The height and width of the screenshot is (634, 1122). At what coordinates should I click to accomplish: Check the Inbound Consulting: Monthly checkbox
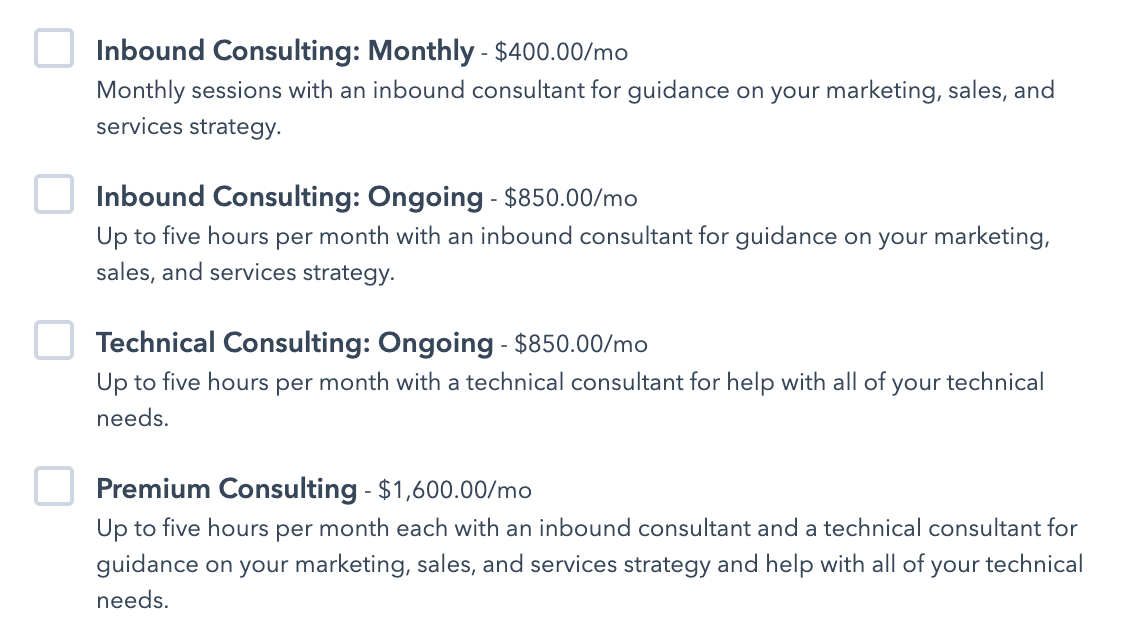coord(54,46)
